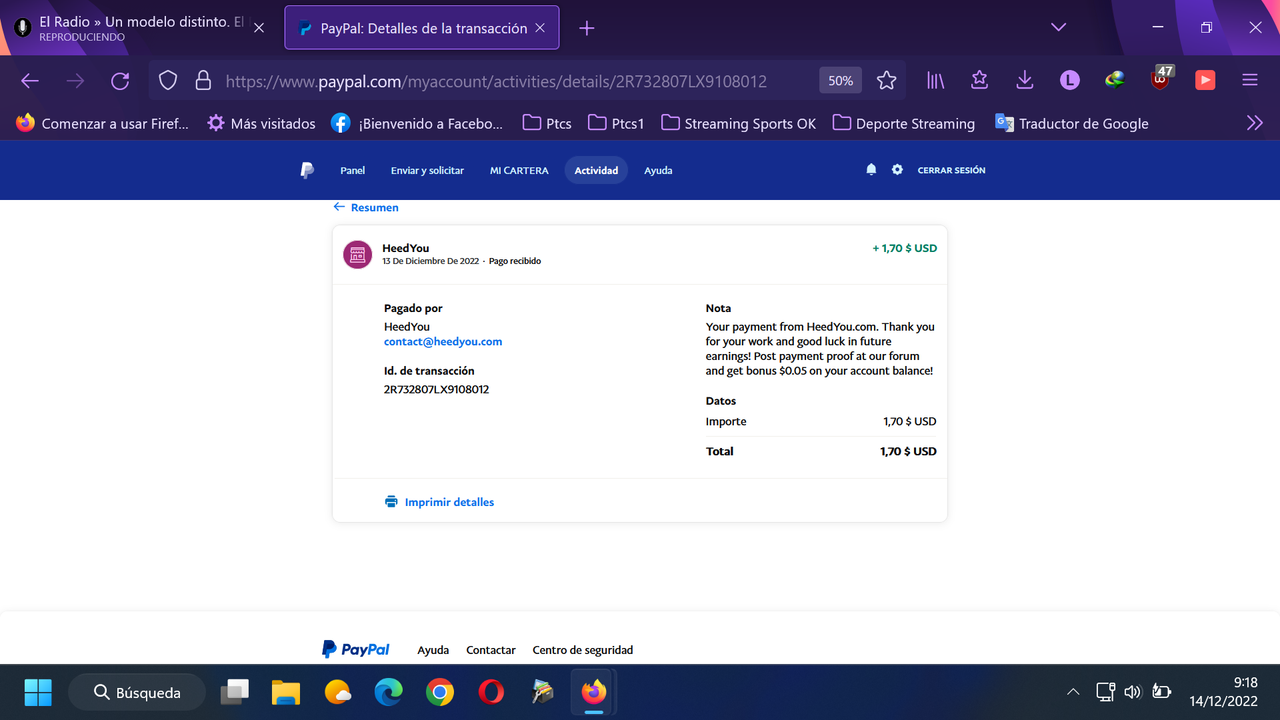The image size is (1280, 720).
Task: Open a new tab with the plus icon
Action: pos(587,28)
